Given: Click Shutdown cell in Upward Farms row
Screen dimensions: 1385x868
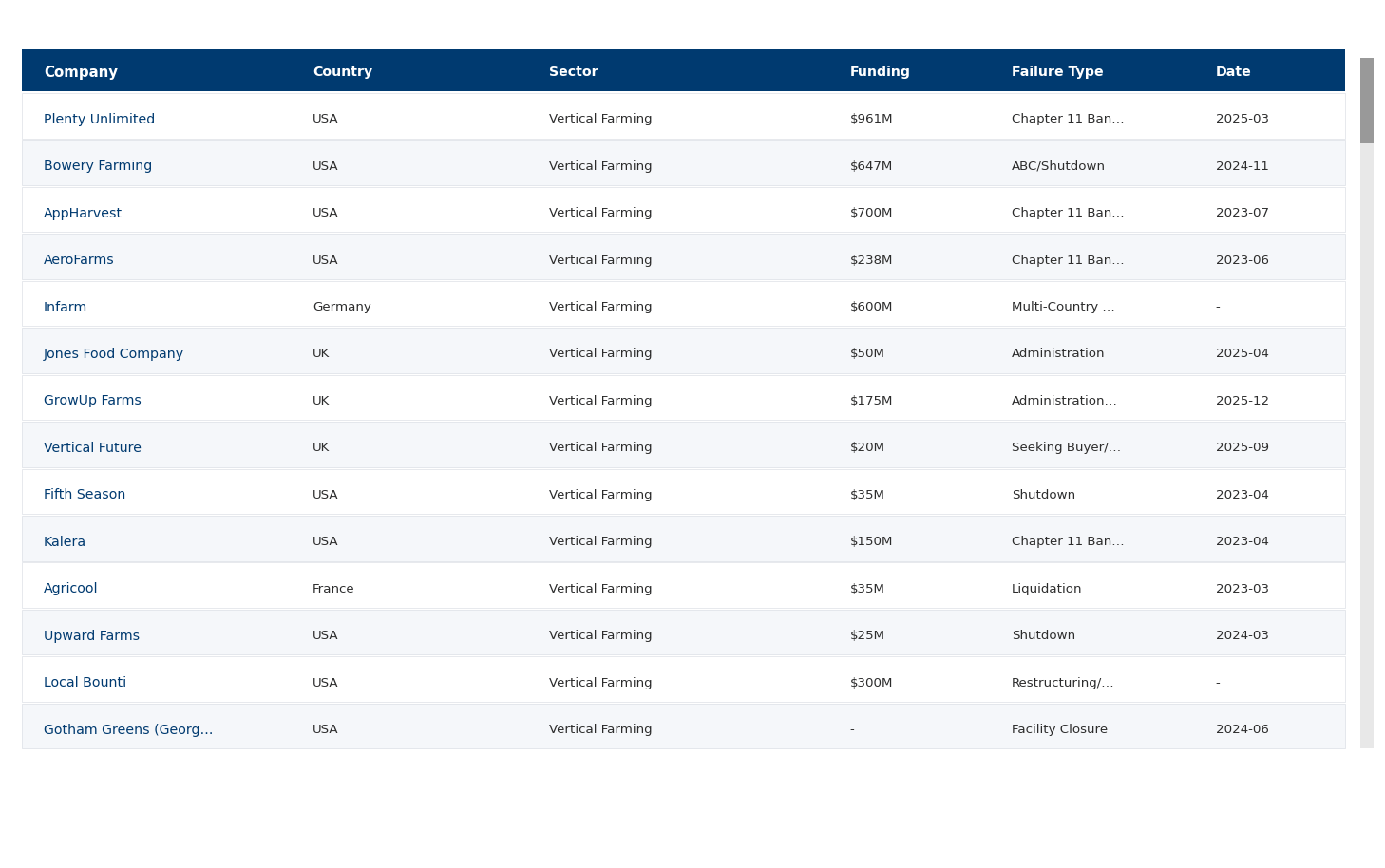Looking at the screenshot, I should 1043,635.
